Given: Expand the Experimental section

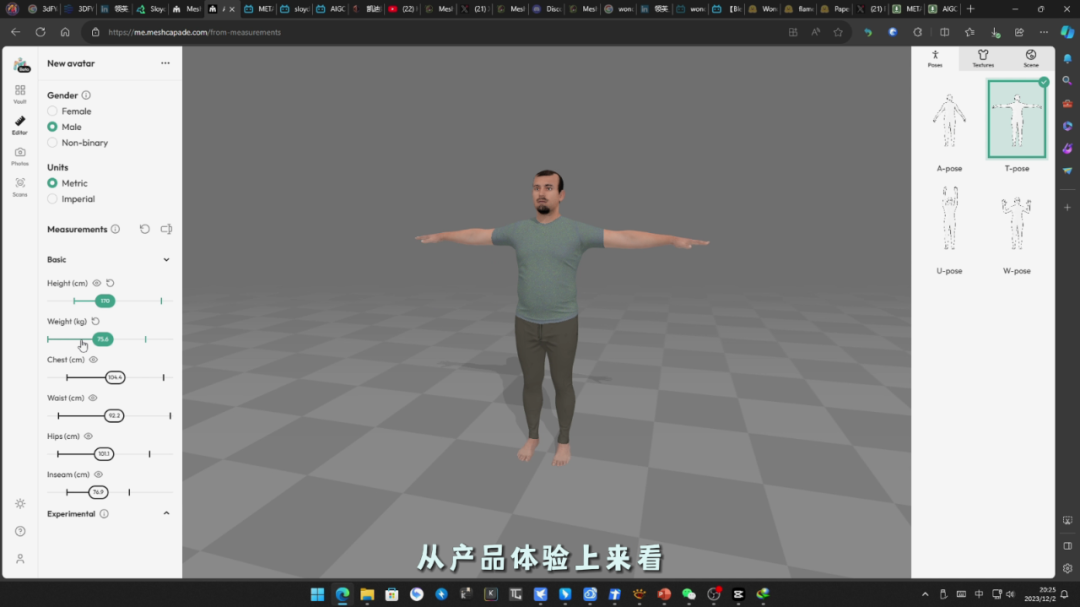Looking at the screenshot, I should click(x=166, y=513).
